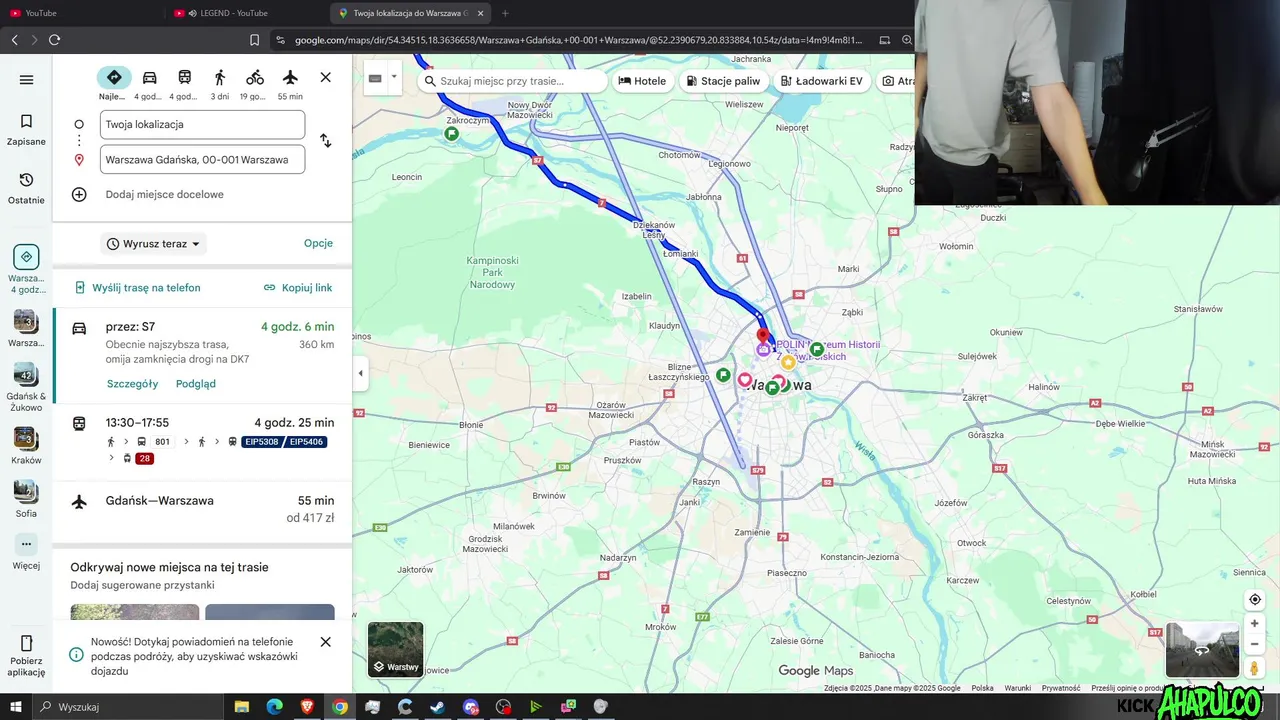Send route to phone
The height and width of the screenshot is (720, 1280).
[138, 288]
